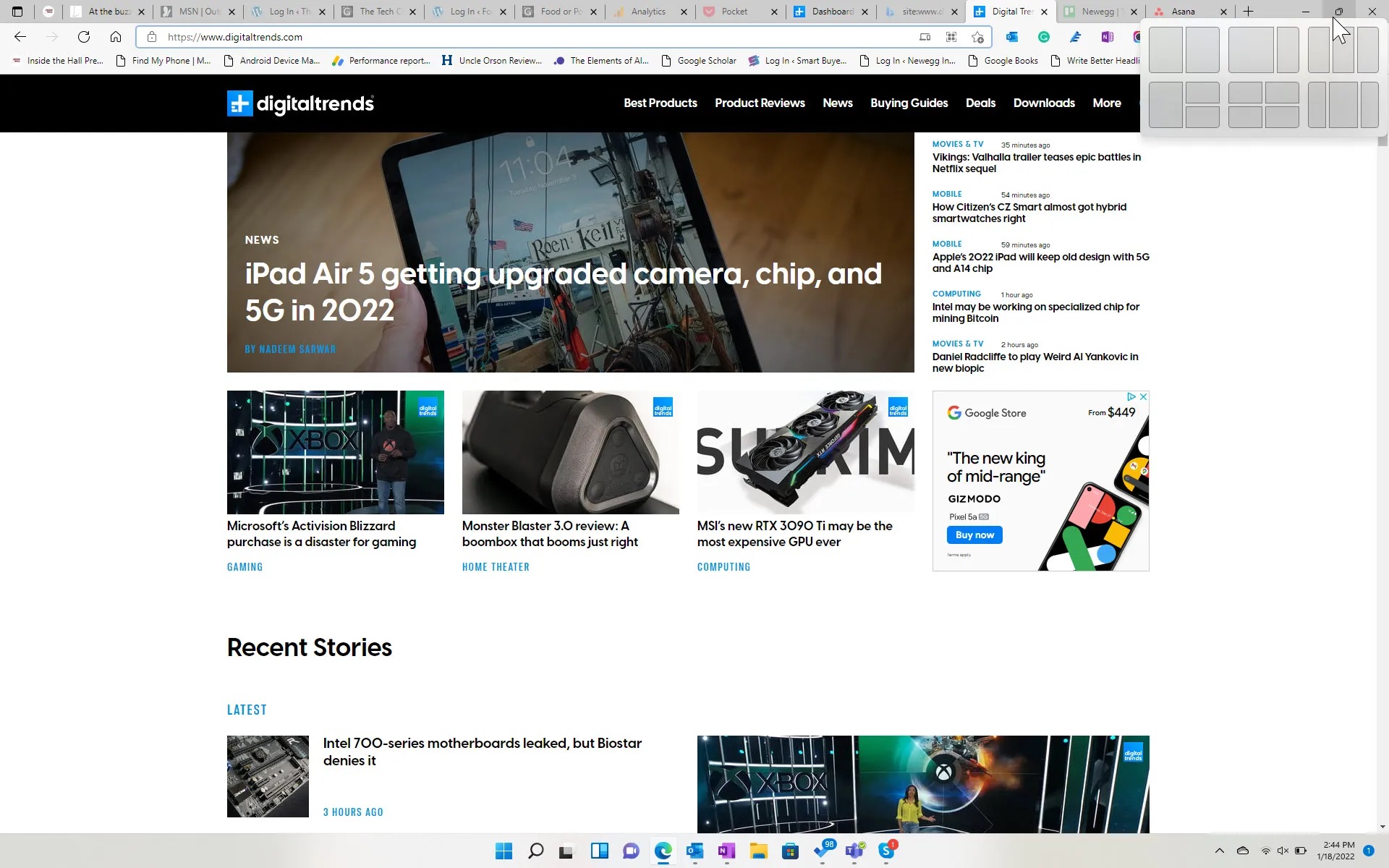Image resolution: width=1389 pixels, height=868 pixels.
Task: Open Intel Bitcoin mining chip article
Action: (x=1036, y=312)
